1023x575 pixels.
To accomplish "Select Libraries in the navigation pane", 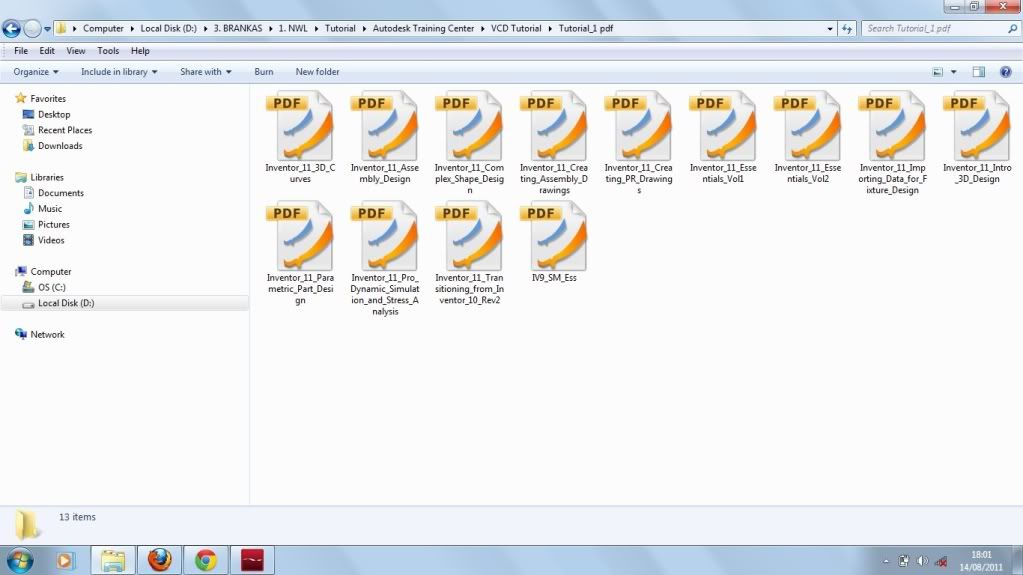I will [47, 177].
